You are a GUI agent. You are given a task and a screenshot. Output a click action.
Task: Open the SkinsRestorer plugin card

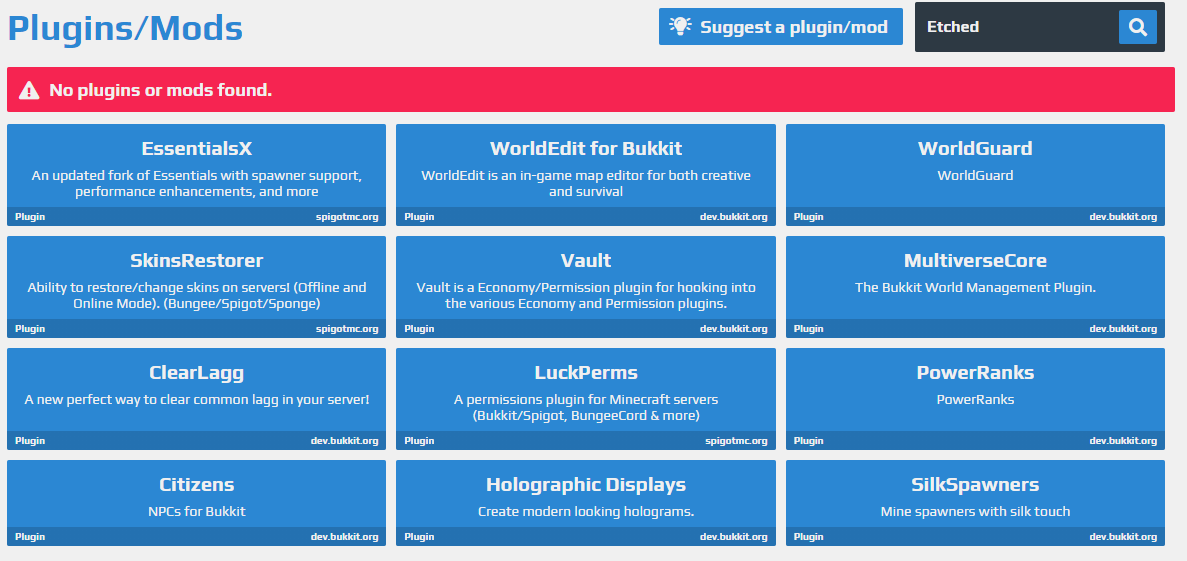[196, 287]
